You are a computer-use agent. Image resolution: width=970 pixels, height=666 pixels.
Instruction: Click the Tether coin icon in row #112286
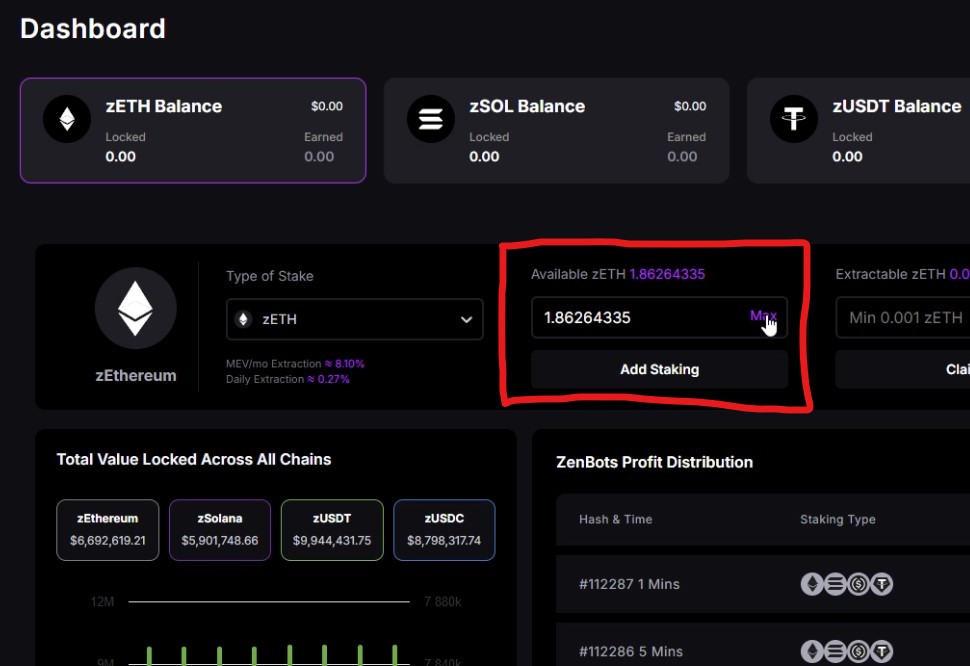tap(882, 651)
